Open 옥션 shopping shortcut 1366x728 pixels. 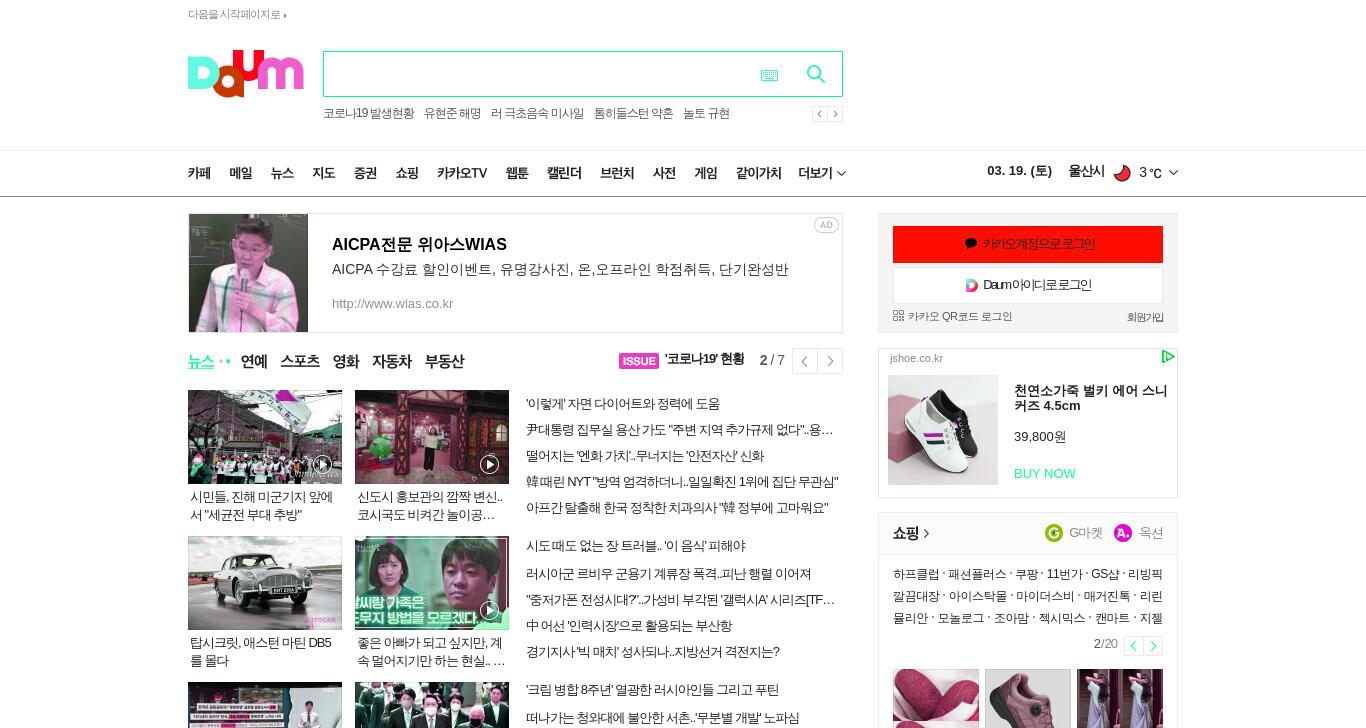1139,533
